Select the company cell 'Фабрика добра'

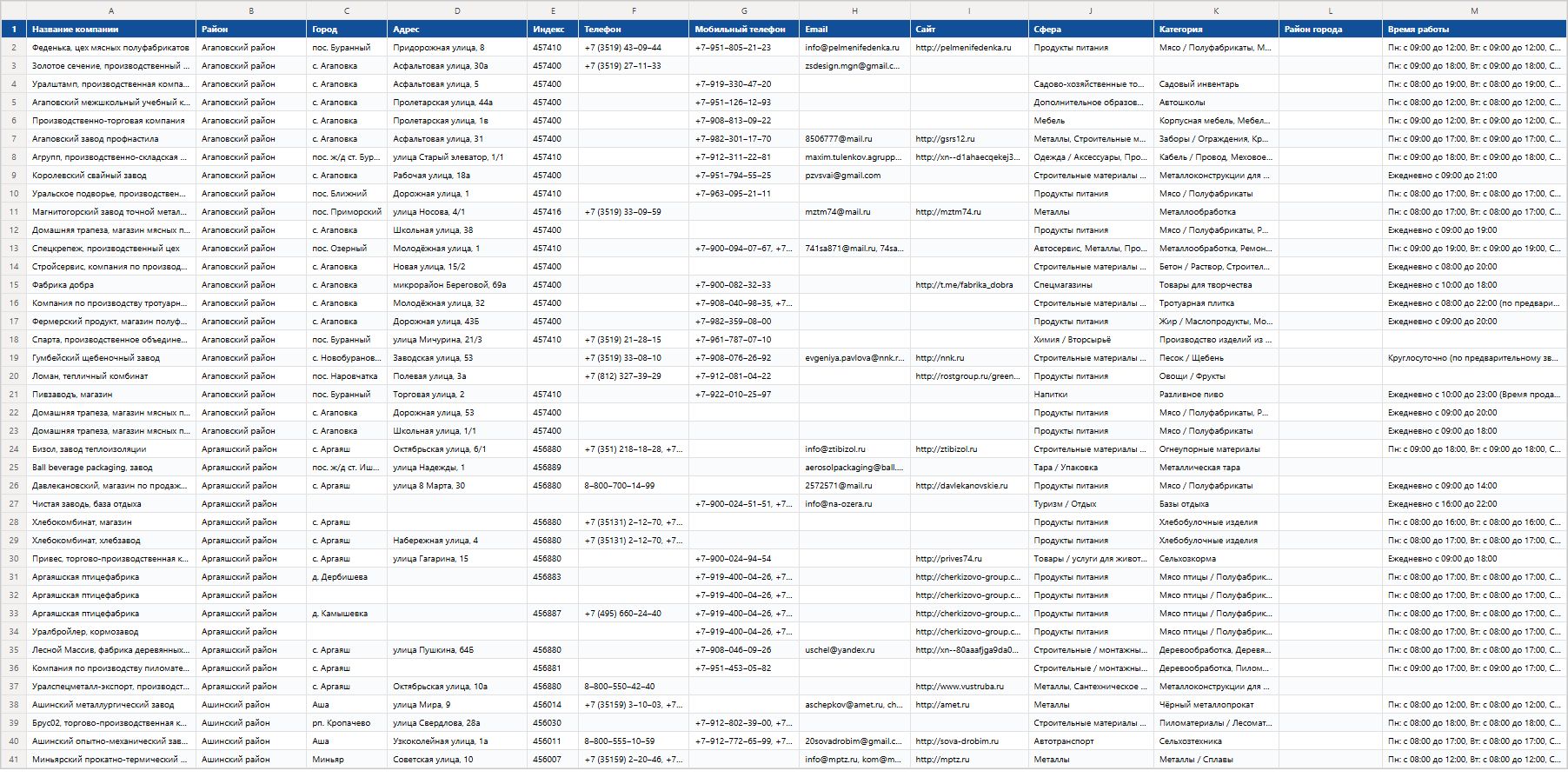(111, 285)
